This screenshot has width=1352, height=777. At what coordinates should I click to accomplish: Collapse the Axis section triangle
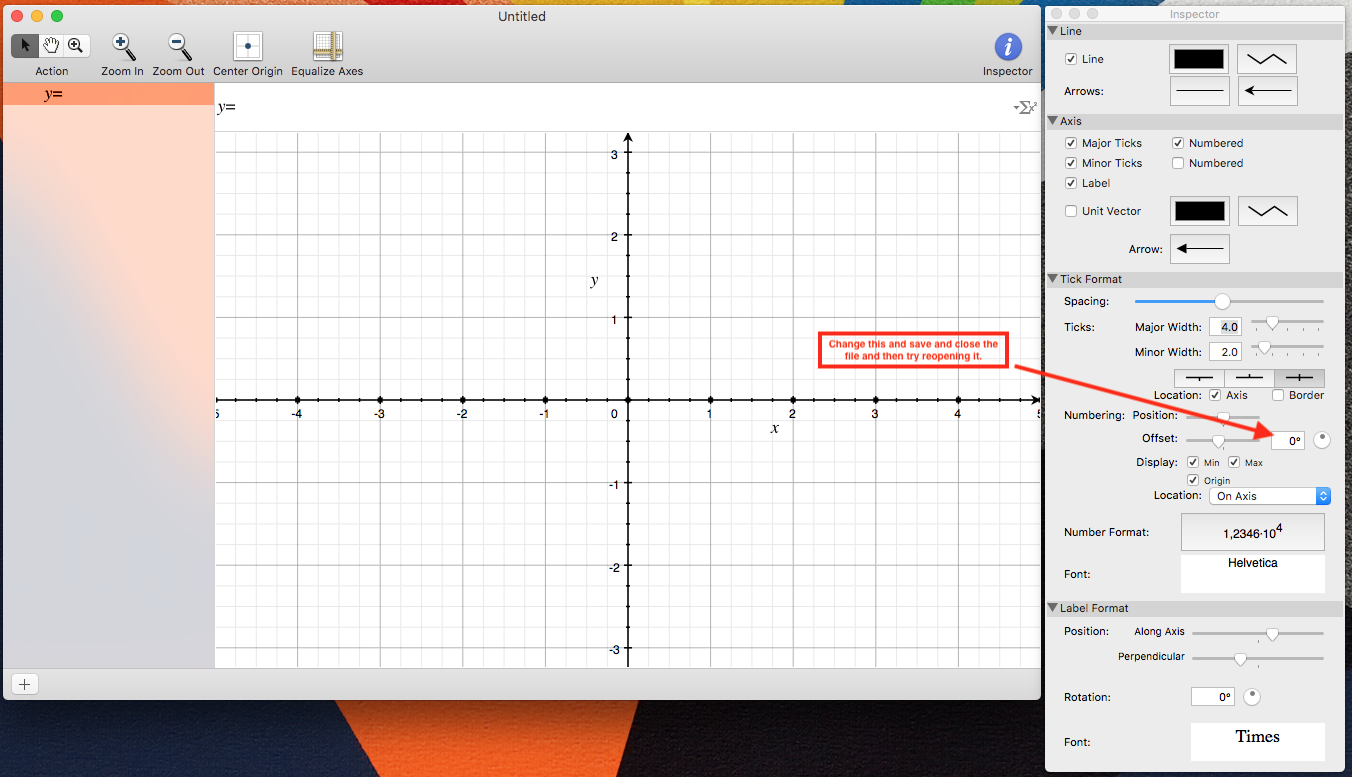[x=1053, y=121]
